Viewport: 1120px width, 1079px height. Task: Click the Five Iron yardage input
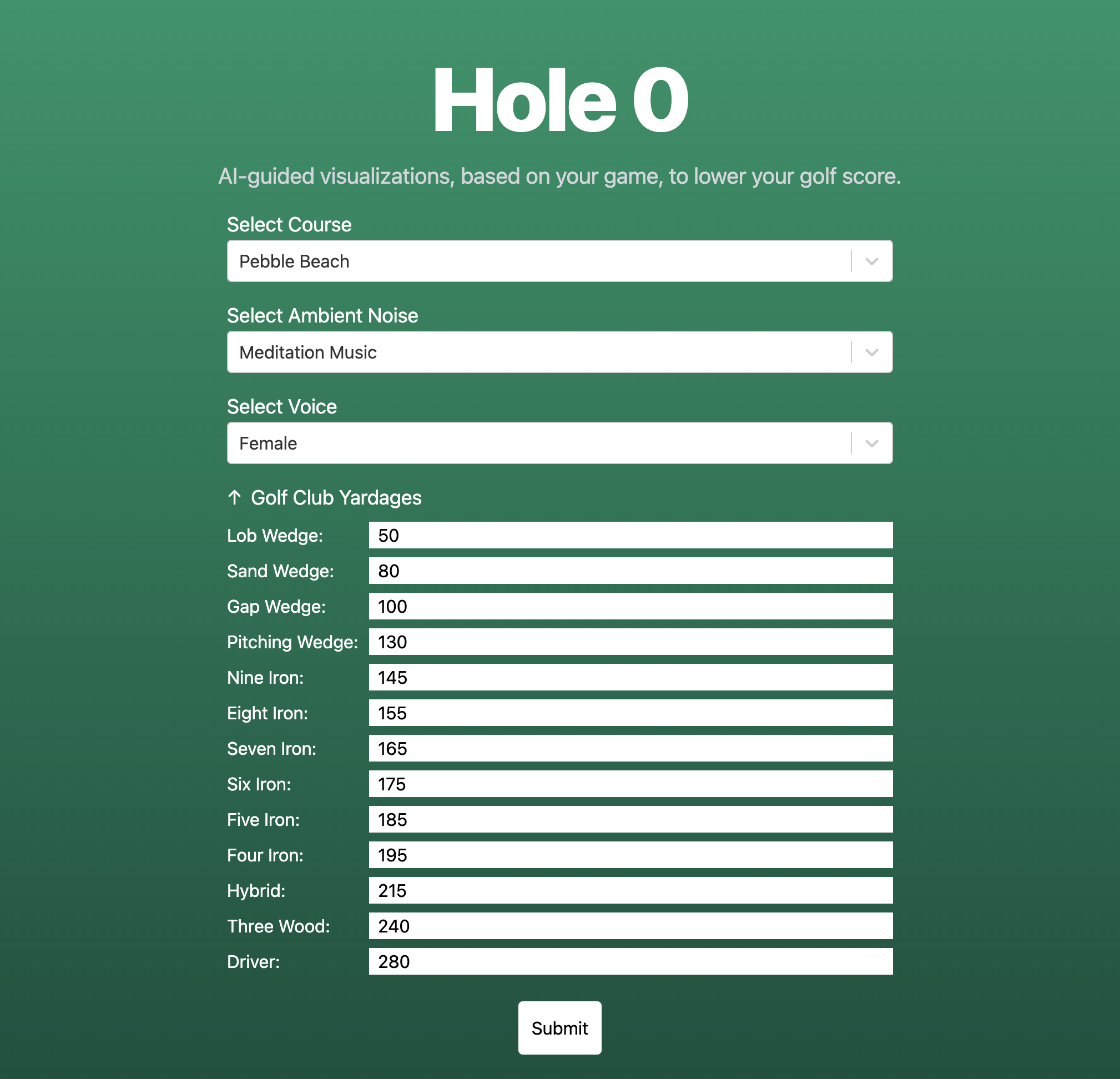tap(630, 819)
